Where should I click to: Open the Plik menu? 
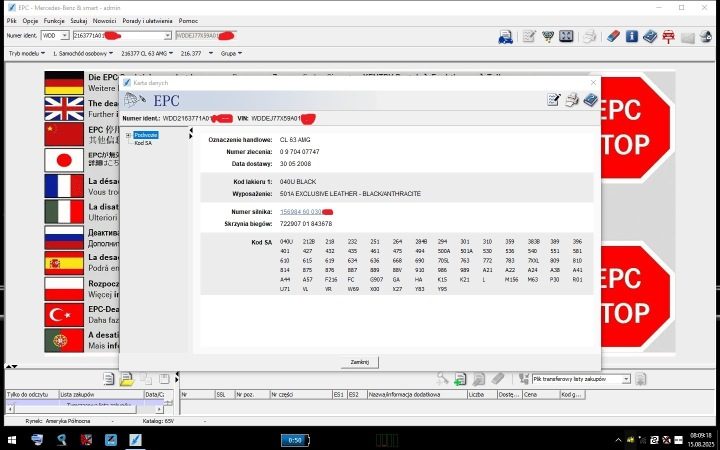tap(11, 21)
